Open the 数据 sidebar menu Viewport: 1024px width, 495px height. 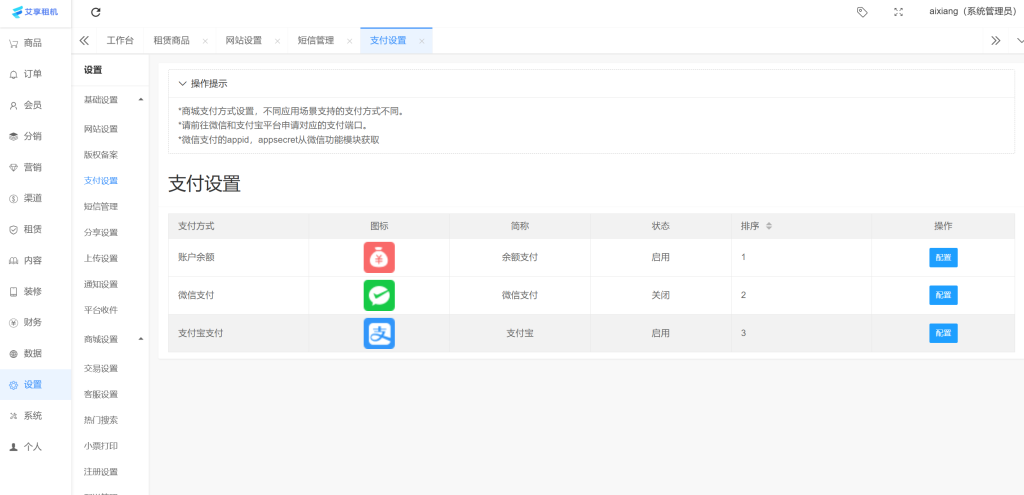click(x=35, y=353)
